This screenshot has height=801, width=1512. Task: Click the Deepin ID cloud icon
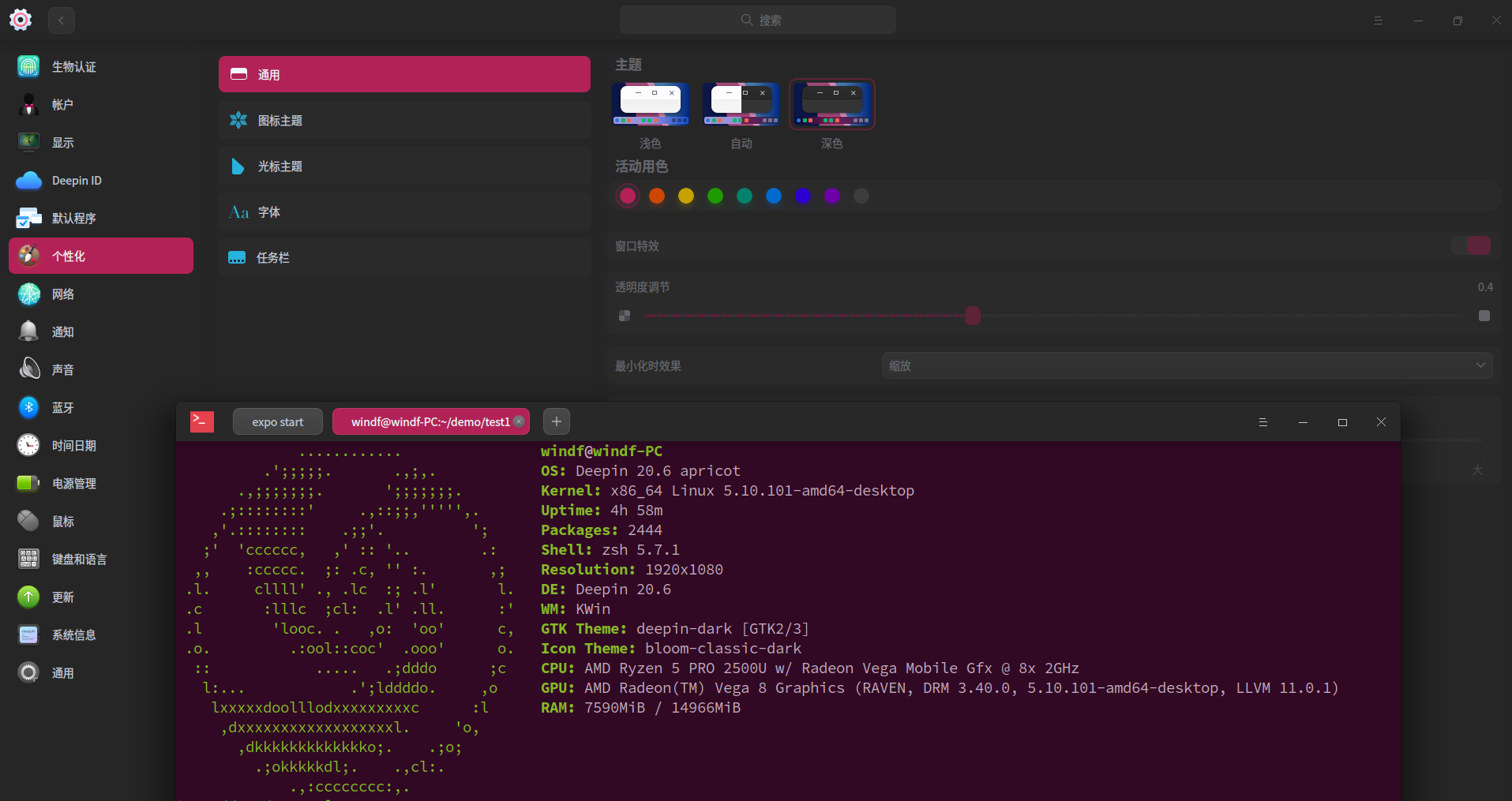(x=28, y=181)
